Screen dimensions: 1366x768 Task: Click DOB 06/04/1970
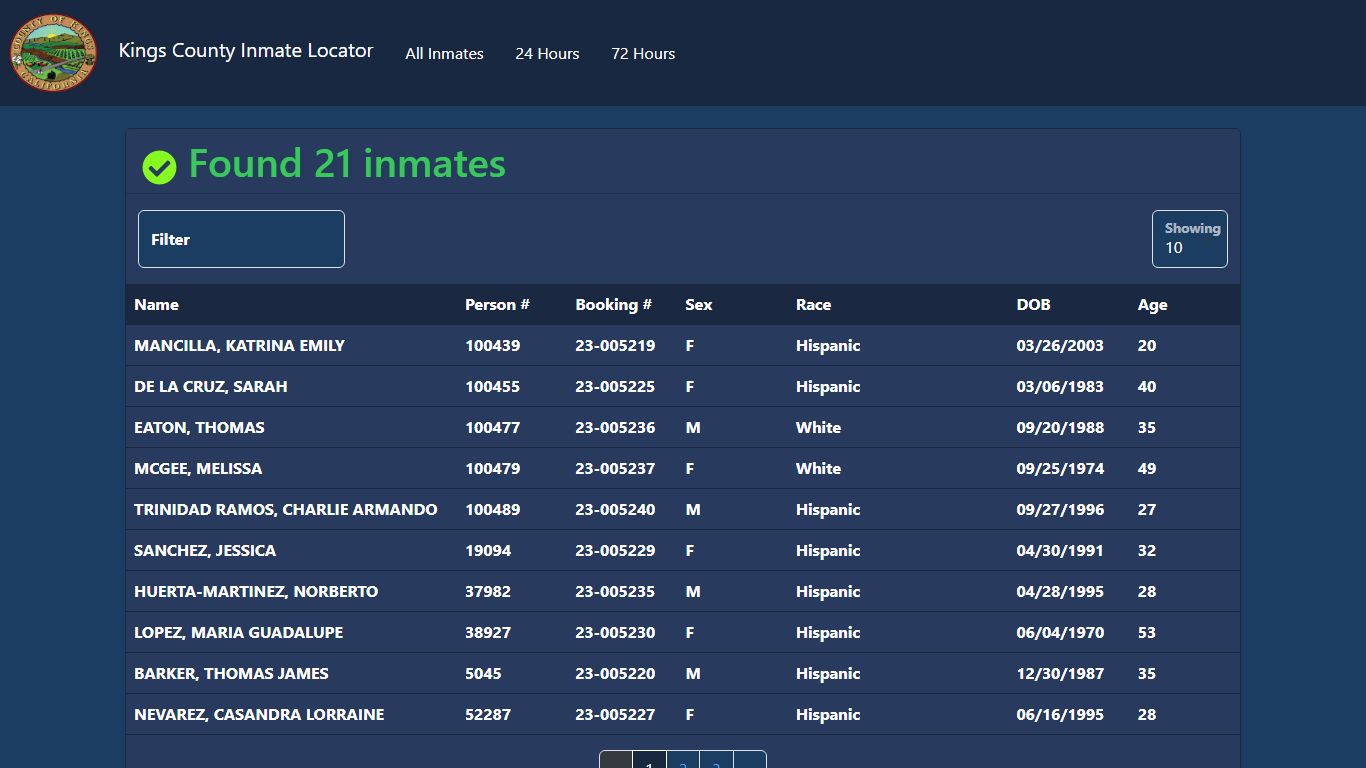1060,633
